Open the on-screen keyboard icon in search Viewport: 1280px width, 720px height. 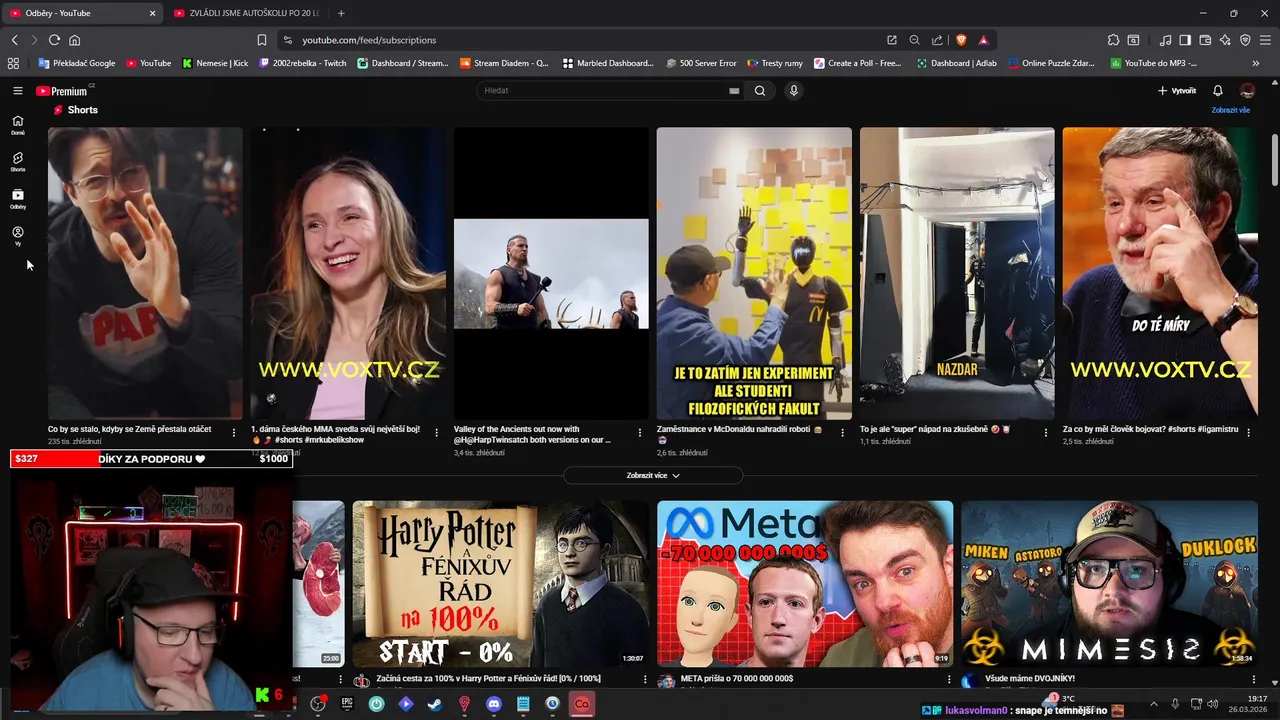point(734,91)
